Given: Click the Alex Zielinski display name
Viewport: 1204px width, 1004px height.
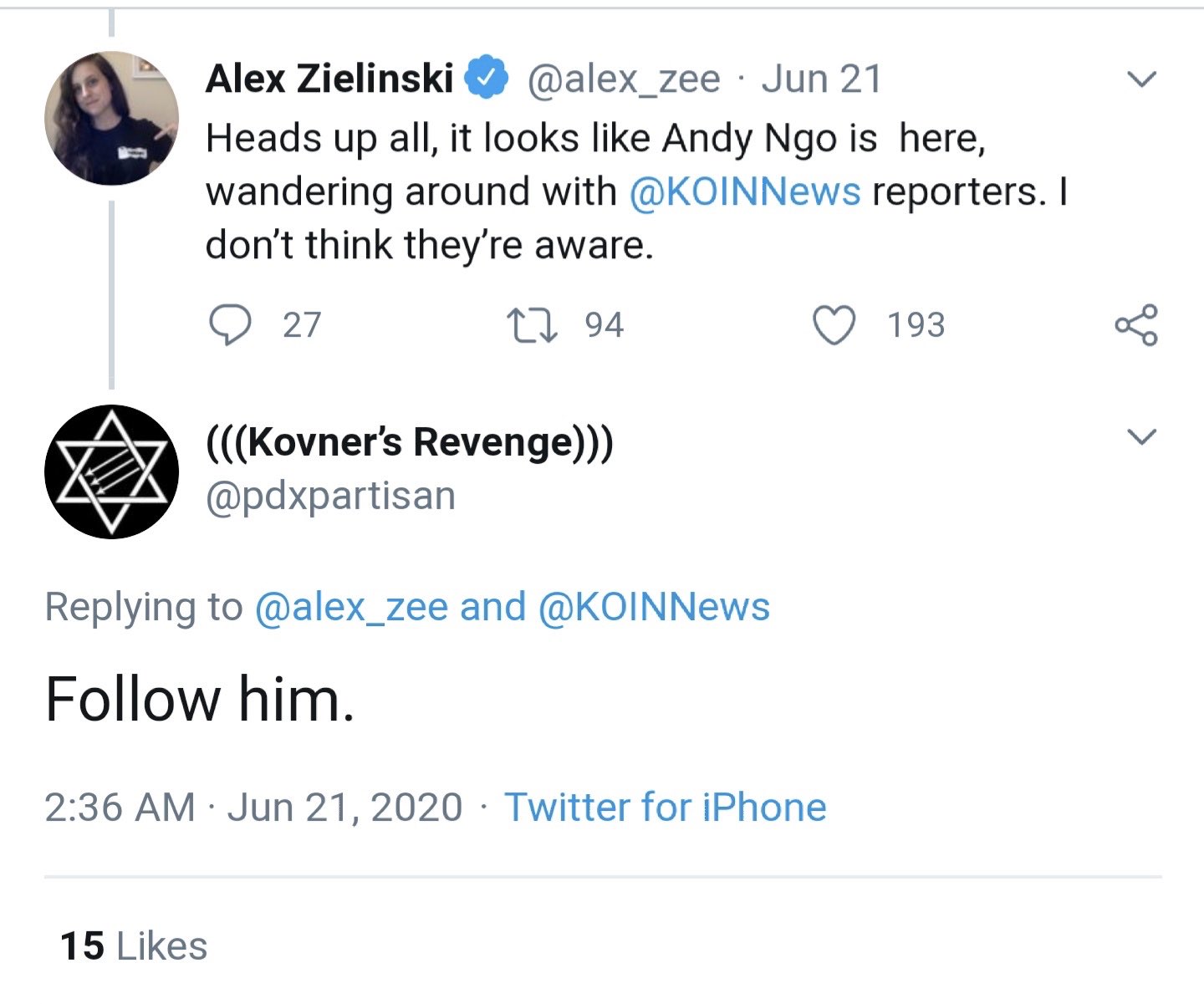Looking at the screenshot, I should (330, 79).
